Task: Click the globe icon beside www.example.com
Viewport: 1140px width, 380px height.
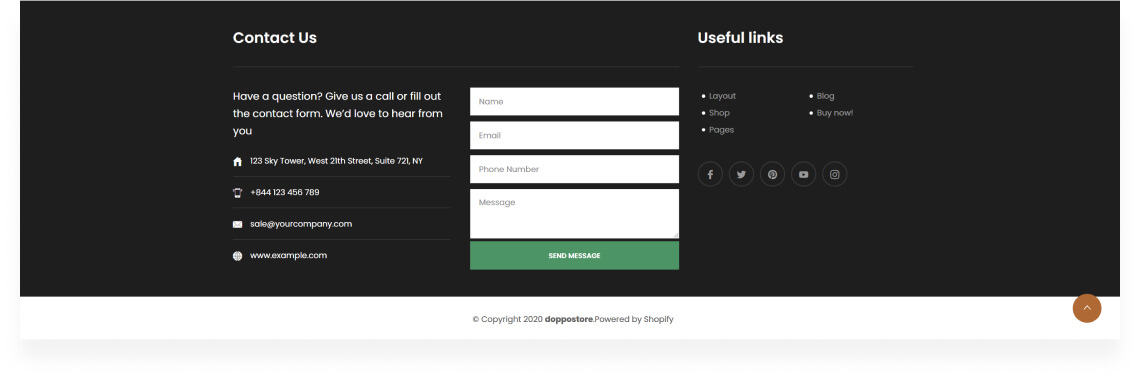Action: click(237, 256)
